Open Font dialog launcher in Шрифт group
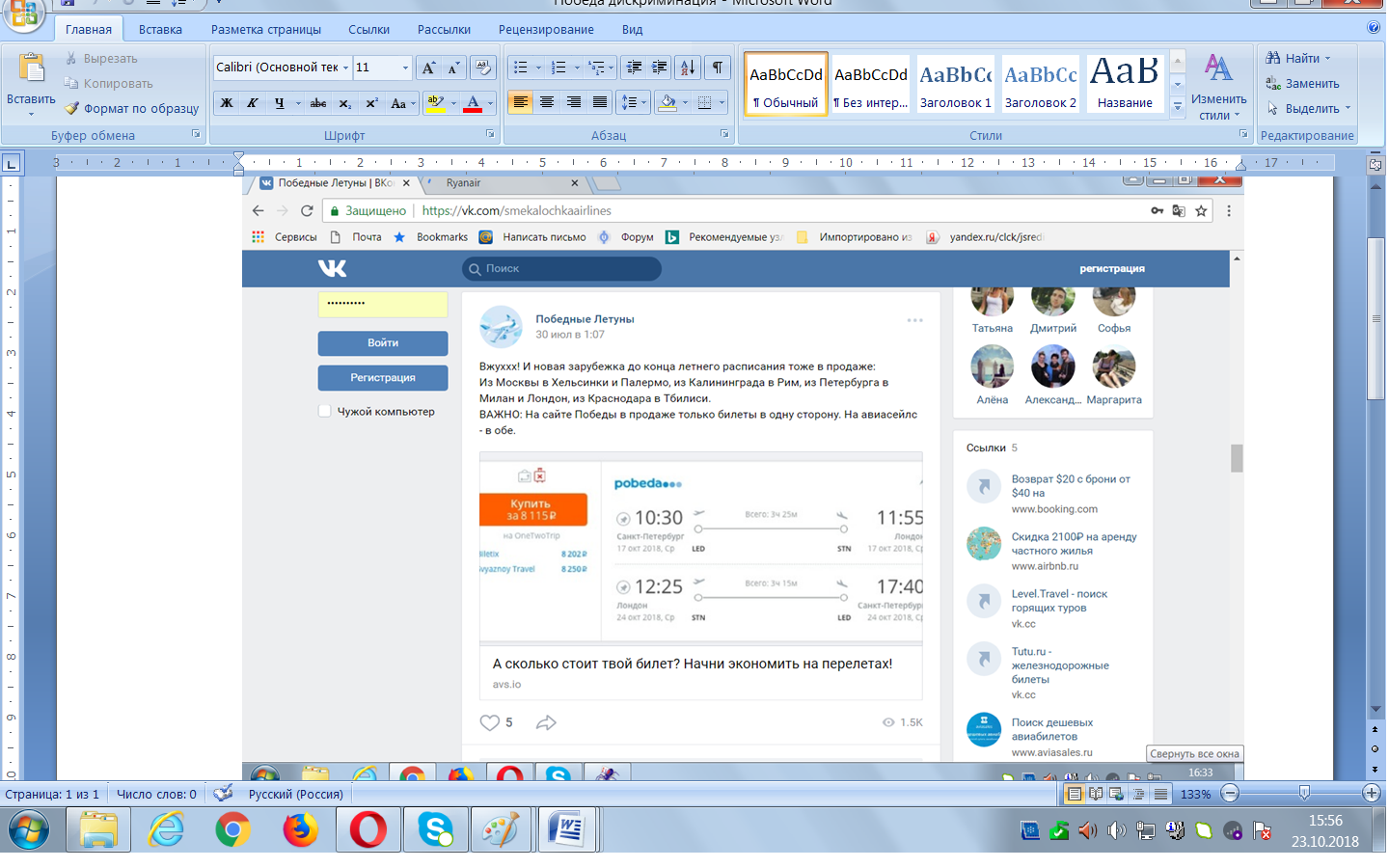This screenshot has width=1389, height=868. click(x=490, y=134)
